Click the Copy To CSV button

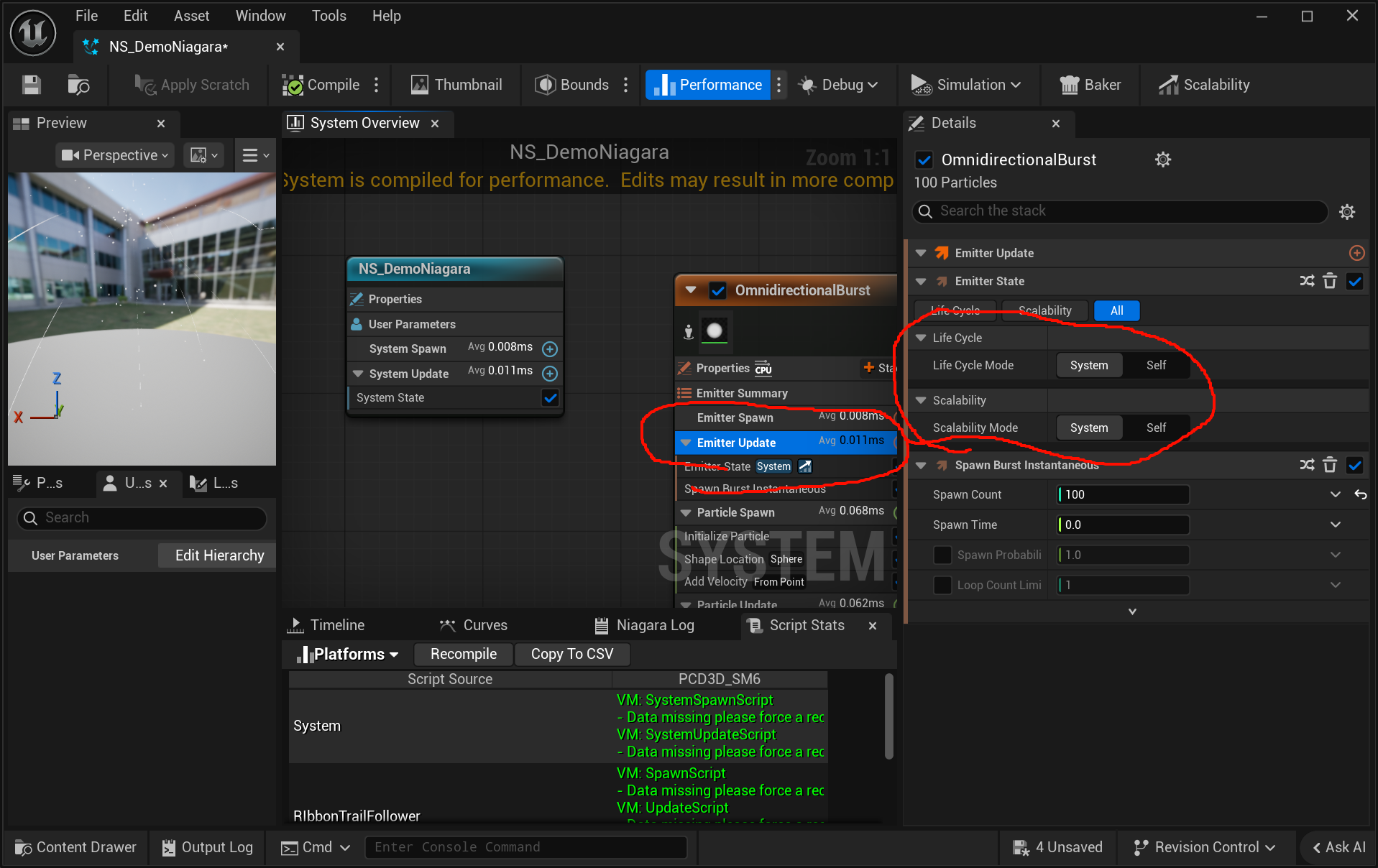coord(572,654)
